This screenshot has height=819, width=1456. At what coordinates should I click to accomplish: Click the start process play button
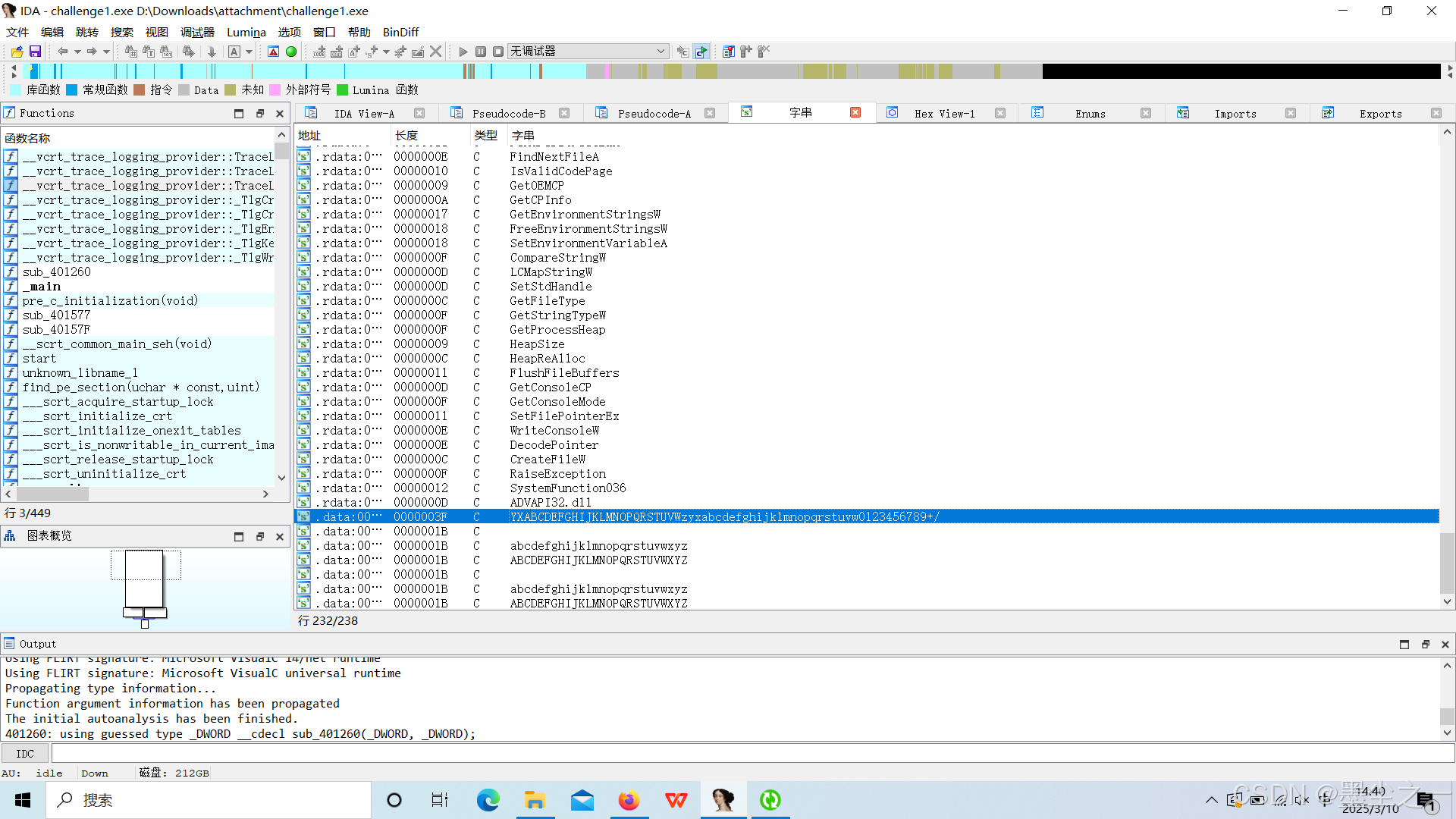pos(463,52)
